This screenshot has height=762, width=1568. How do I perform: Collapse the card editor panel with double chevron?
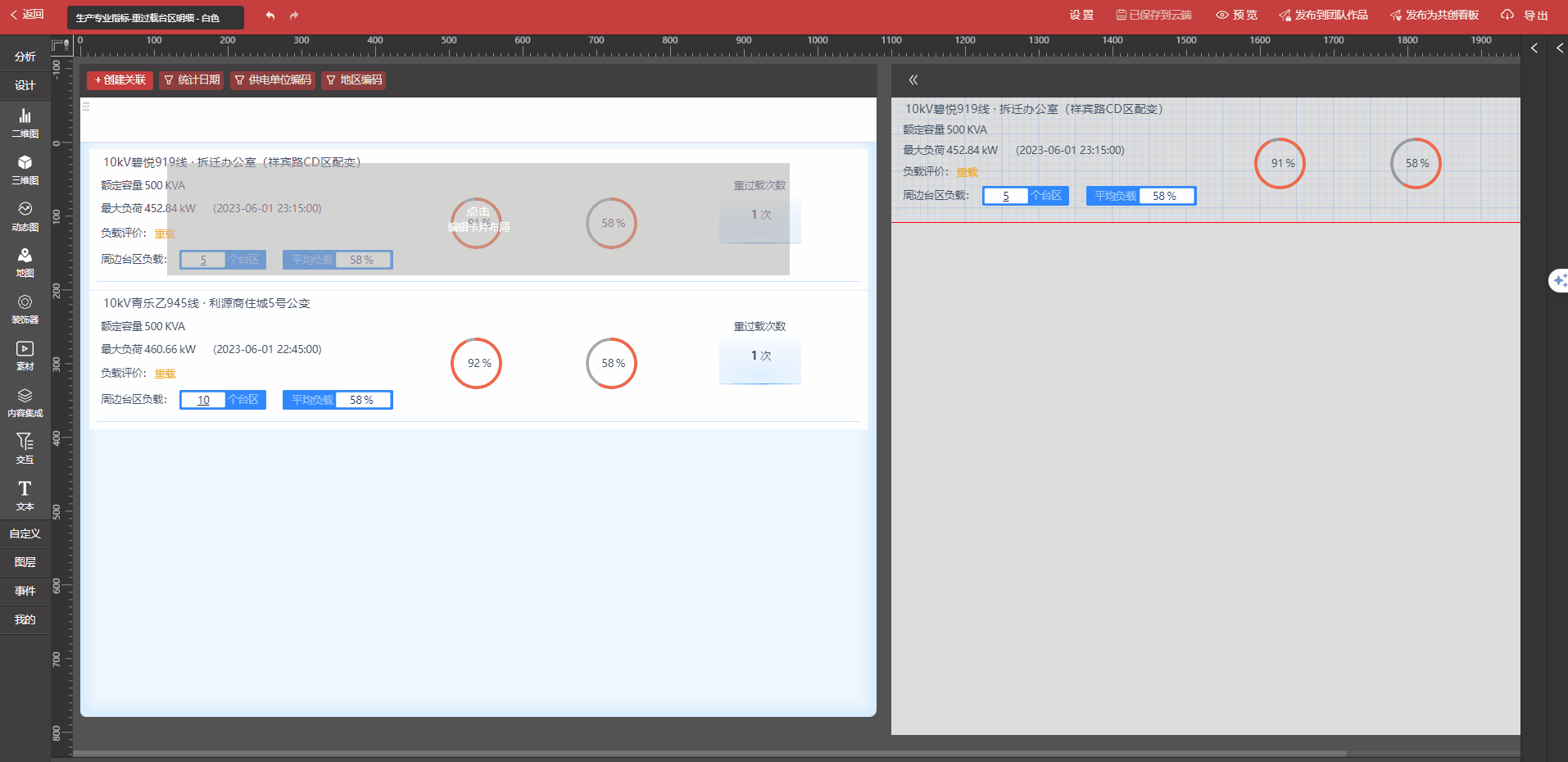click(x=913, y=80)
